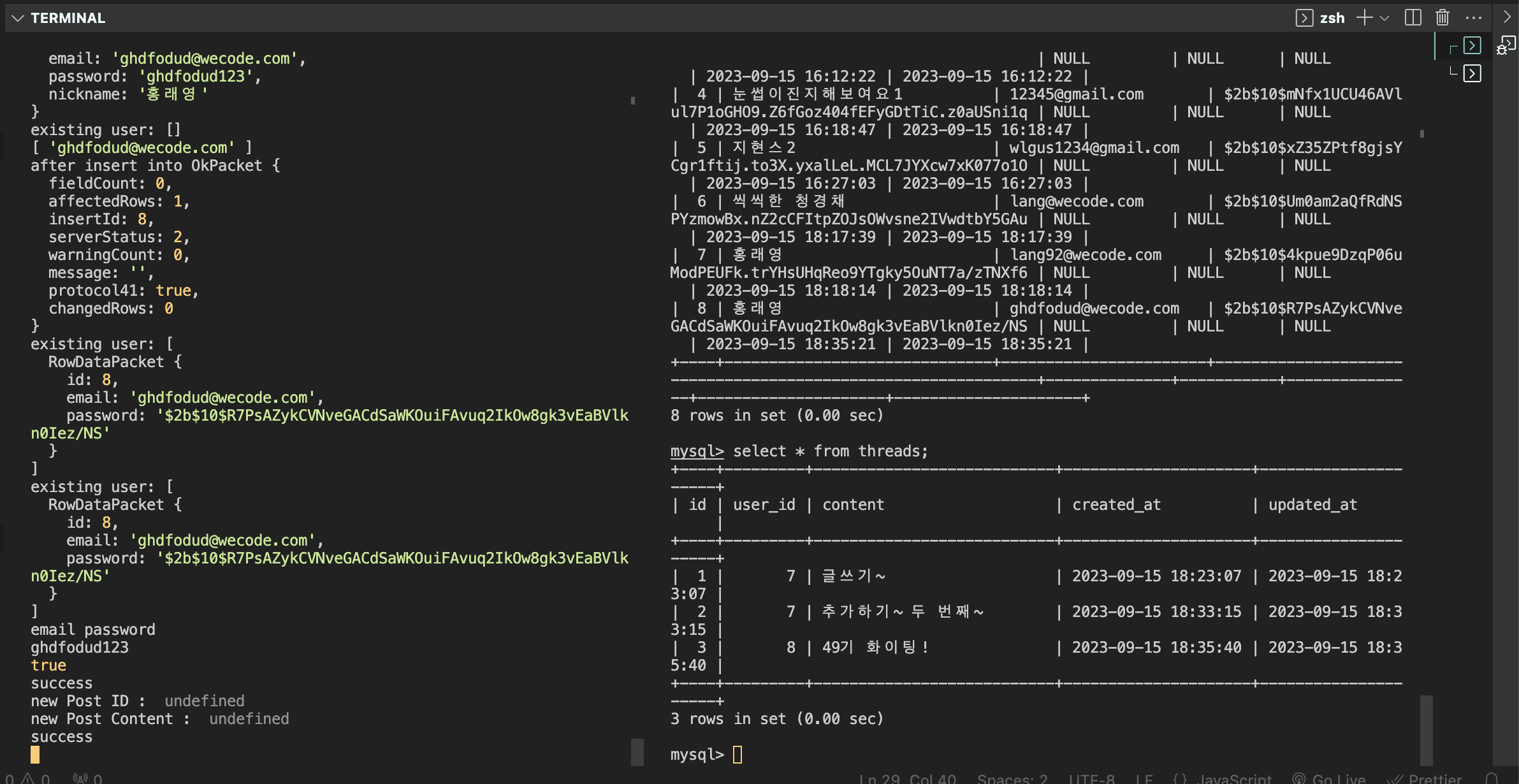Image resolution: width=1519 pixels, height=784 pixels.
Task: Click the new terminal plus icon
Action: [1364, 18]
